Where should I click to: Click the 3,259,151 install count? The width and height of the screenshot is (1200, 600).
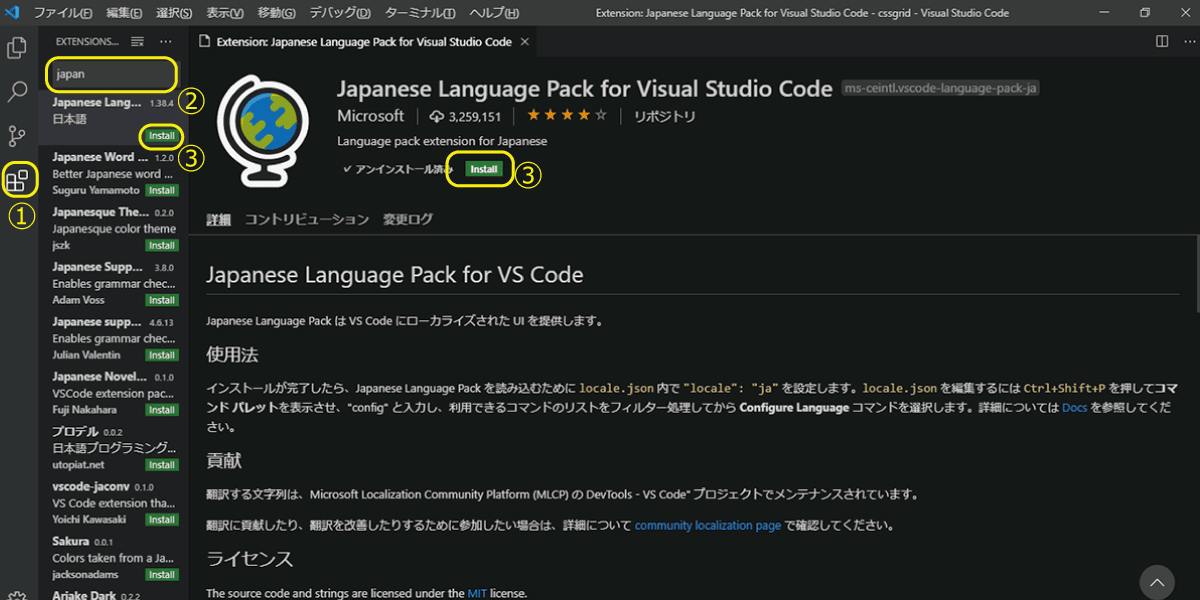coord(465,116)
